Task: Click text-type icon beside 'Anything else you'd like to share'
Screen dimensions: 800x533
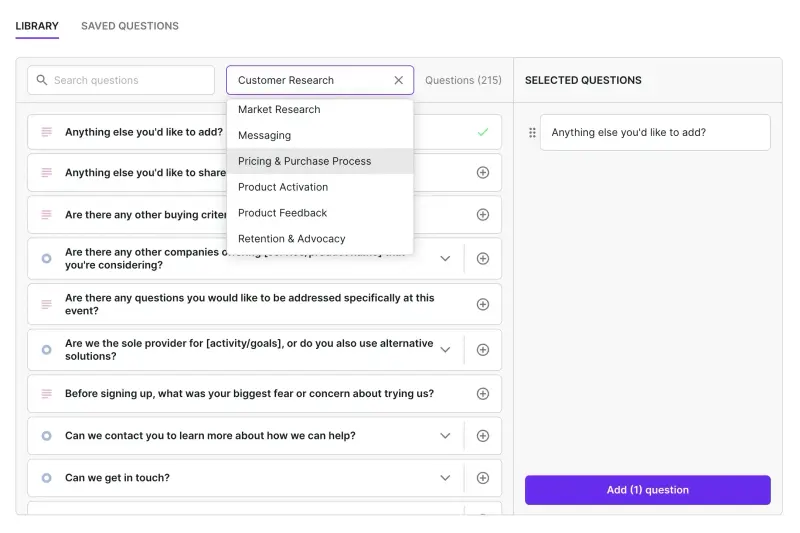Action: 46,172
